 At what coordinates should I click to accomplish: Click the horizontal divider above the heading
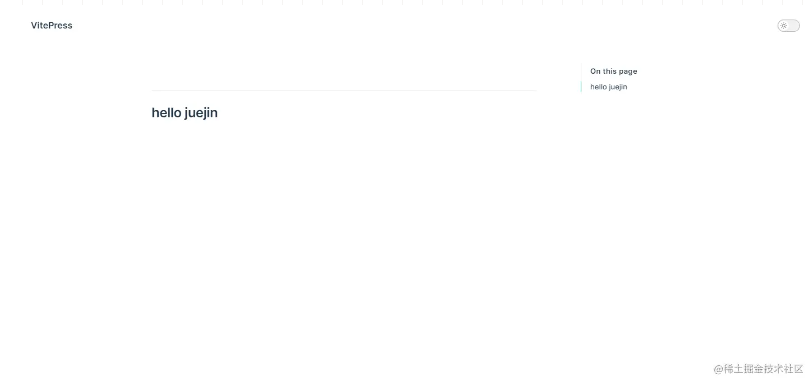pyautogui.click(x=344, y=91)
